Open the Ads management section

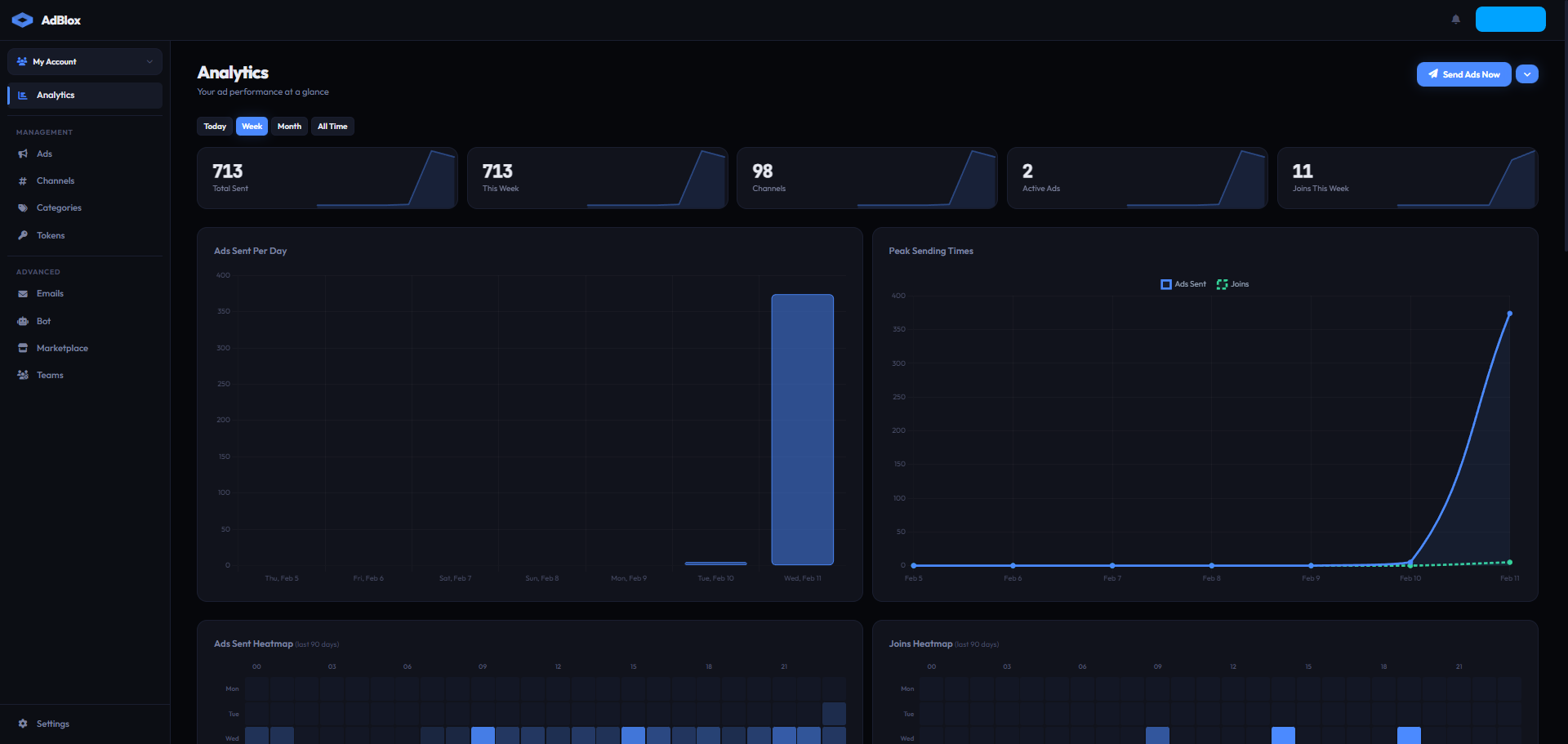click(x=45, y=154)
